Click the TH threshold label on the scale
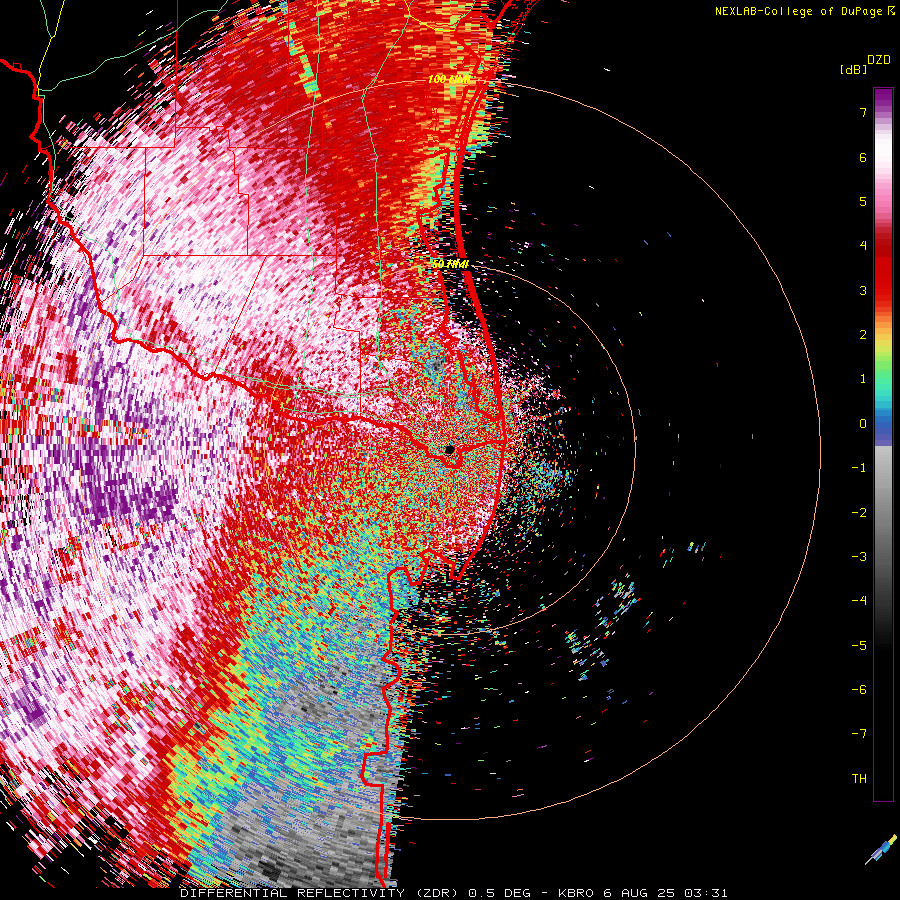This screenshot has height=900, width=900. 859,779
